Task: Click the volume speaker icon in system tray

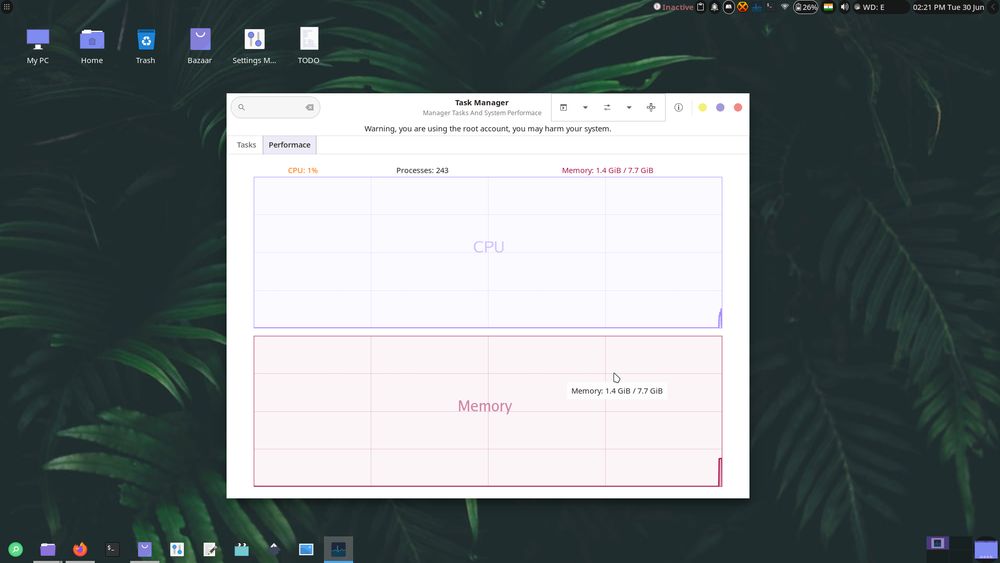Action: coord(845,7)
